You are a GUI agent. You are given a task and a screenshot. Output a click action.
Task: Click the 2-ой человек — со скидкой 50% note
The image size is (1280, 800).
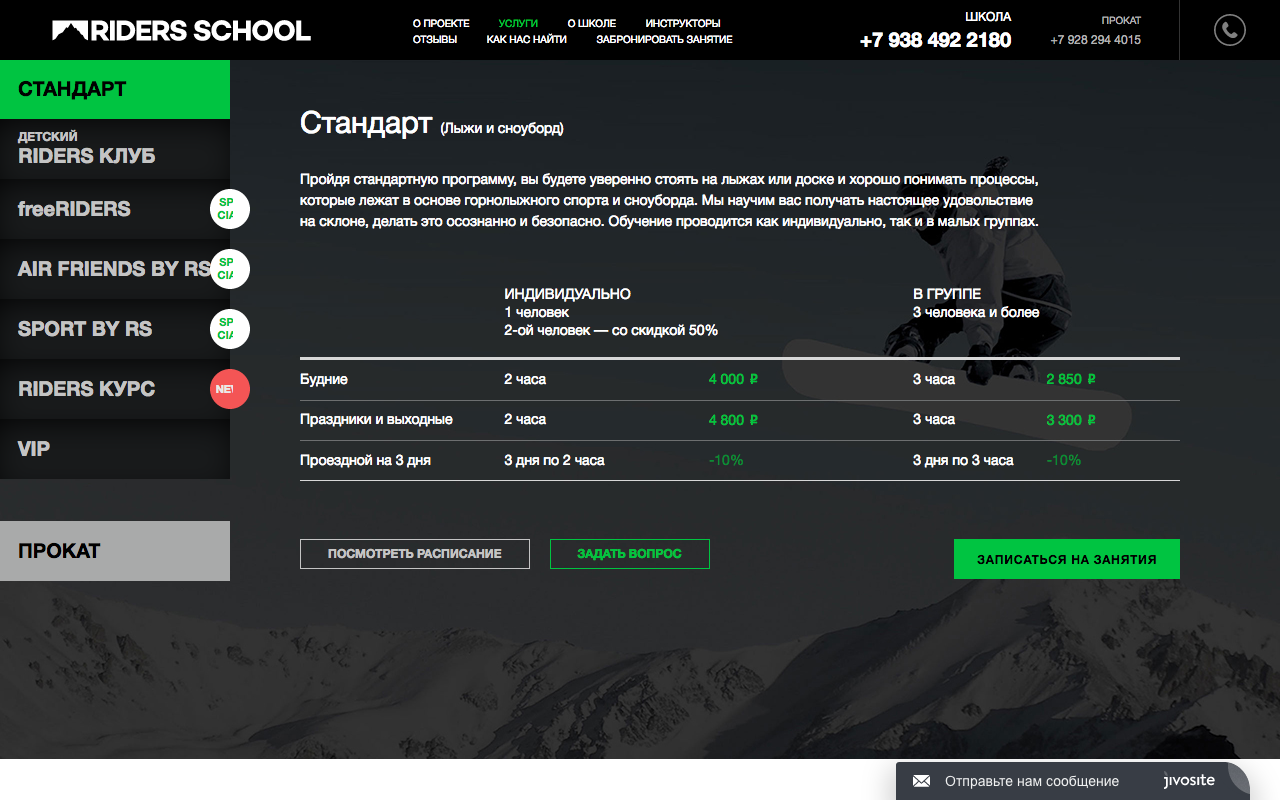[611, 330]
